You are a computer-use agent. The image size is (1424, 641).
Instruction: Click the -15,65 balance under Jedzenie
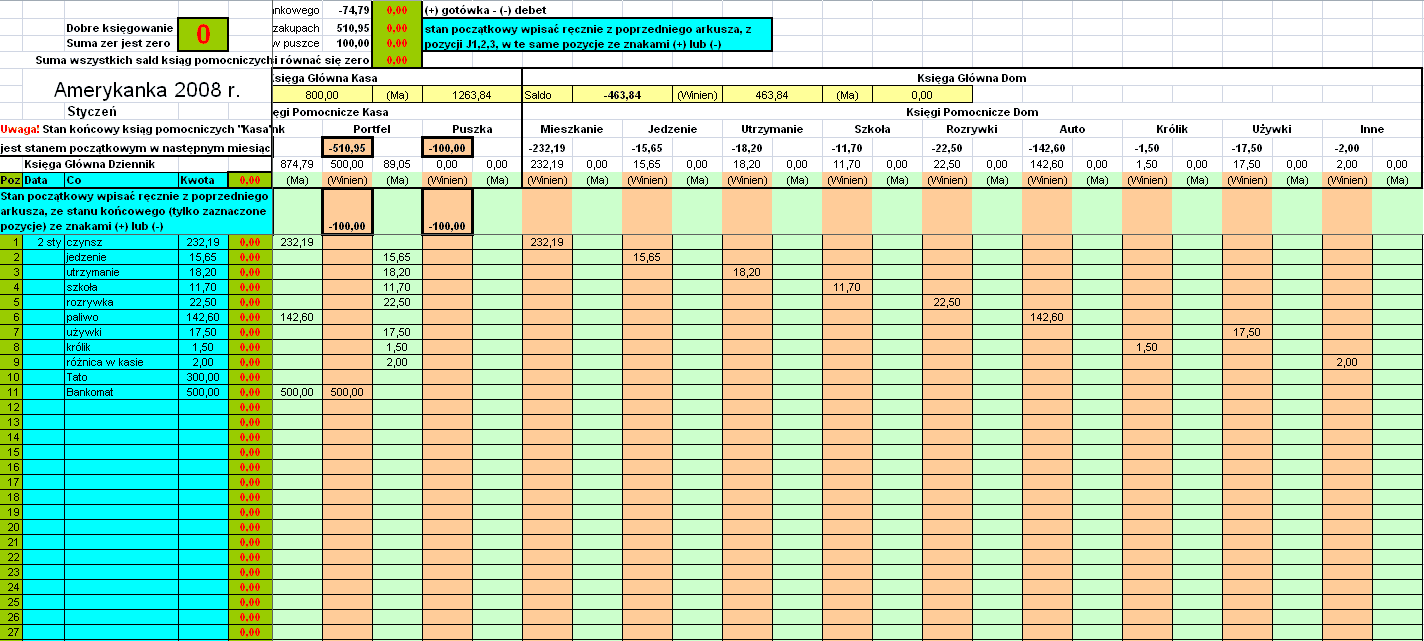point(647,147)
